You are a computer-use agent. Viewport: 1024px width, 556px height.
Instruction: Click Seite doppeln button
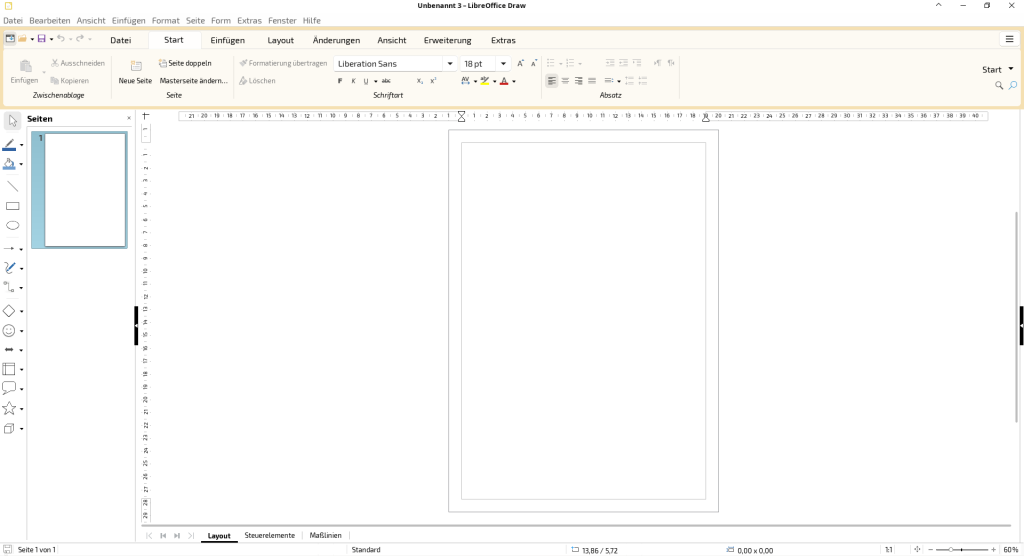point(185,63)
